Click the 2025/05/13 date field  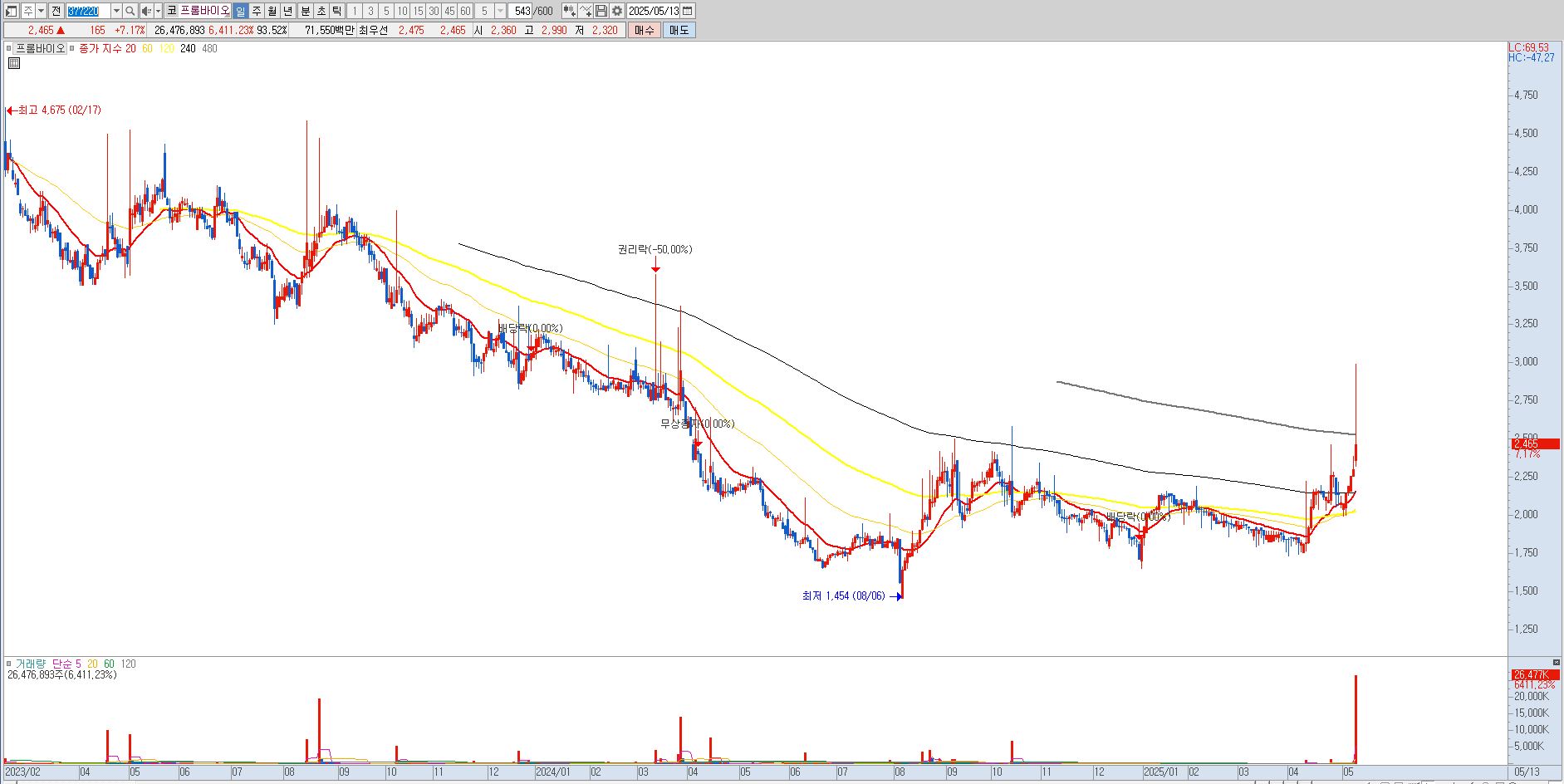[x=654, y=11]
